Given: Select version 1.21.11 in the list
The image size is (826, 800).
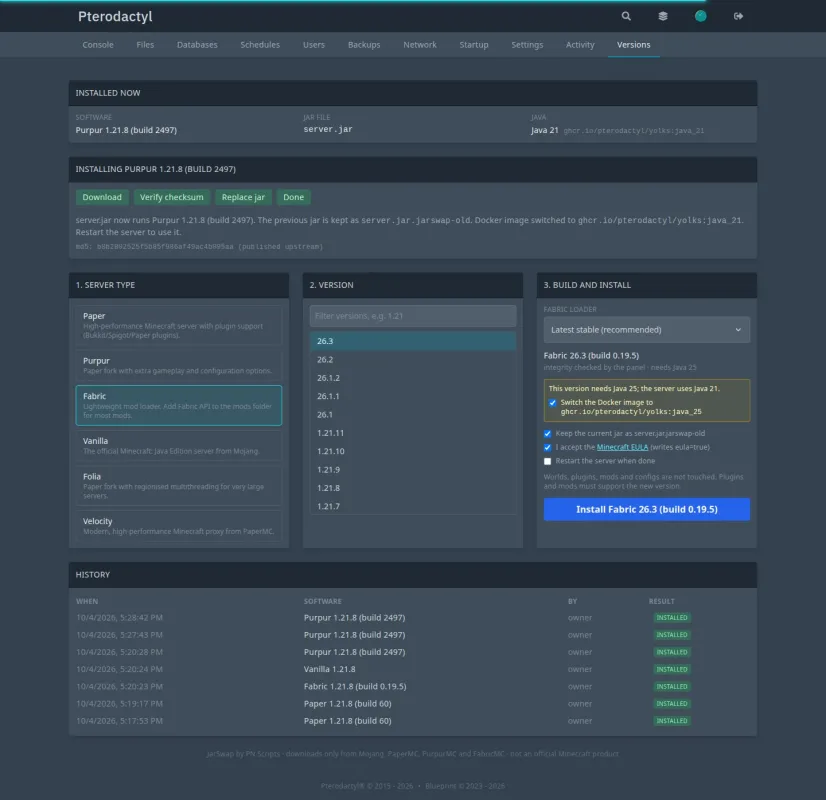Looking at the screenshot, I should (x=413, y=433).
